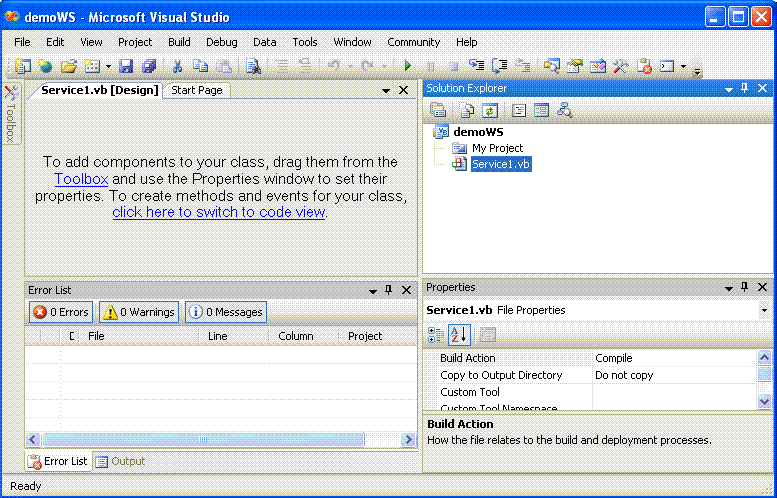Click View Class Diagram icon in Solution Explorer
The image size is (777, 498).
[x=564, y=110]
